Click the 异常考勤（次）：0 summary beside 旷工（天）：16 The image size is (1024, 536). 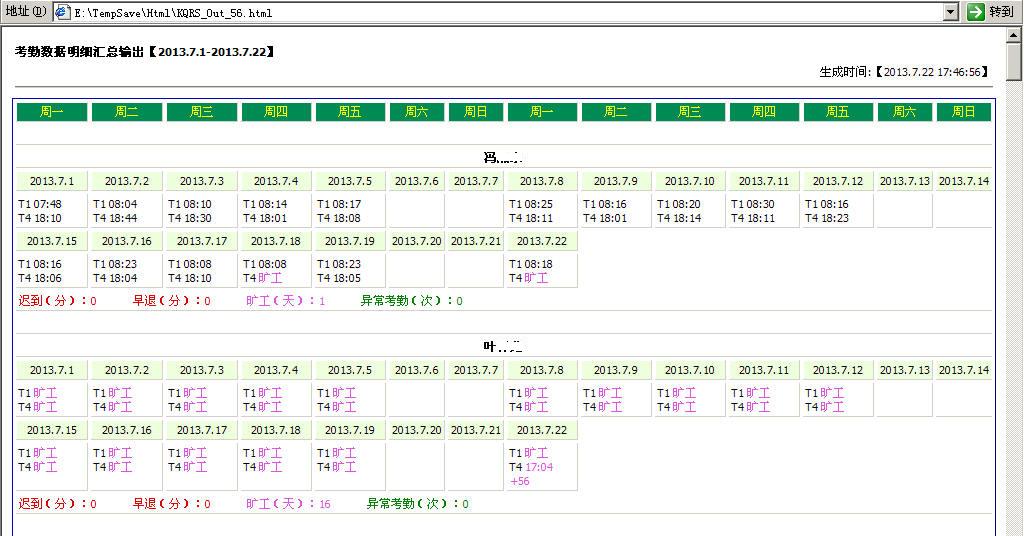tap(417, 504)
